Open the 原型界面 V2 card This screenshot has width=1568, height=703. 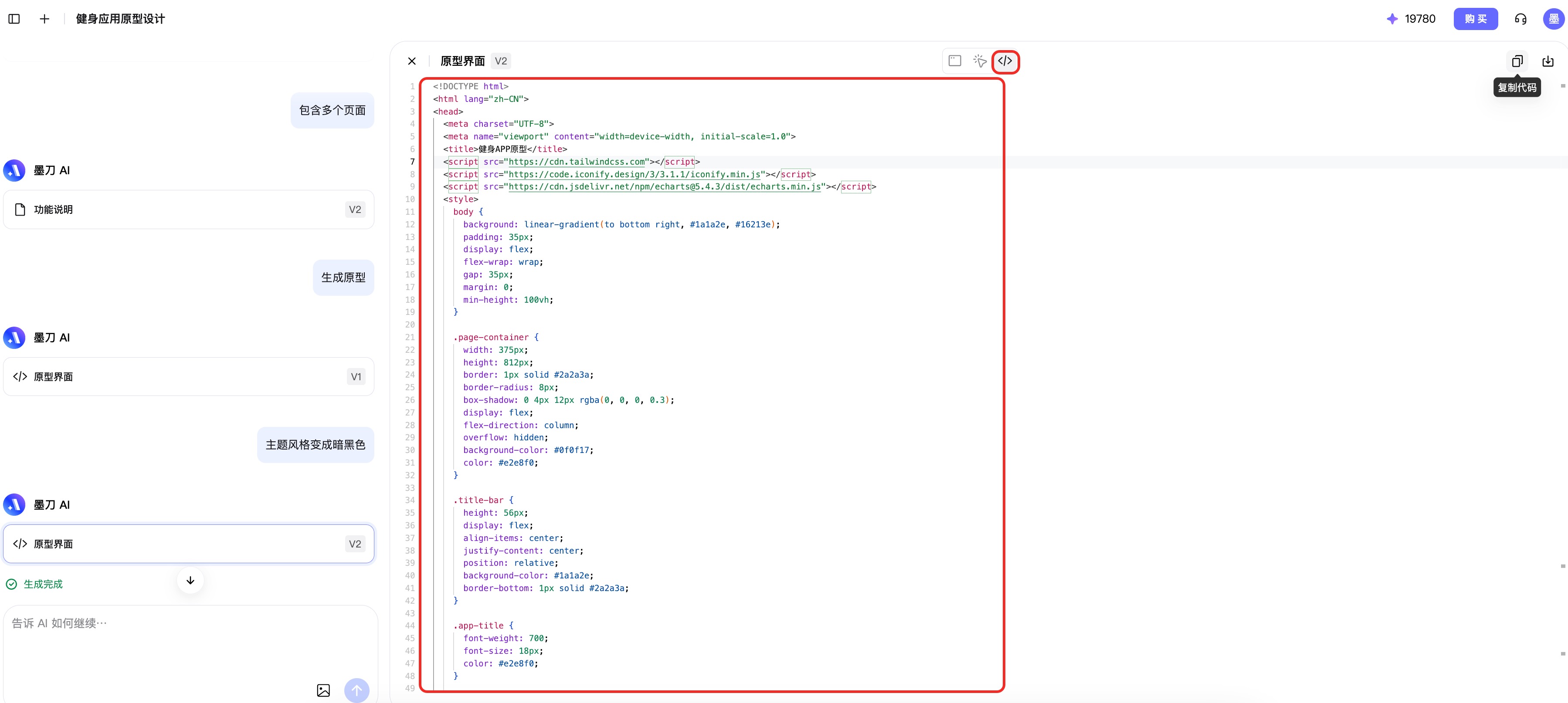point(189,544)
